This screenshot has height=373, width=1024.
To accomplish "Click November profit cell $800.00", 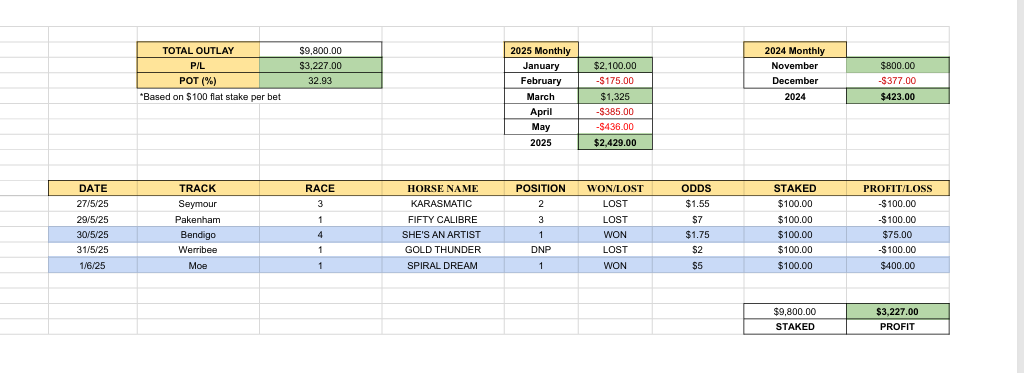I will 898,65.
